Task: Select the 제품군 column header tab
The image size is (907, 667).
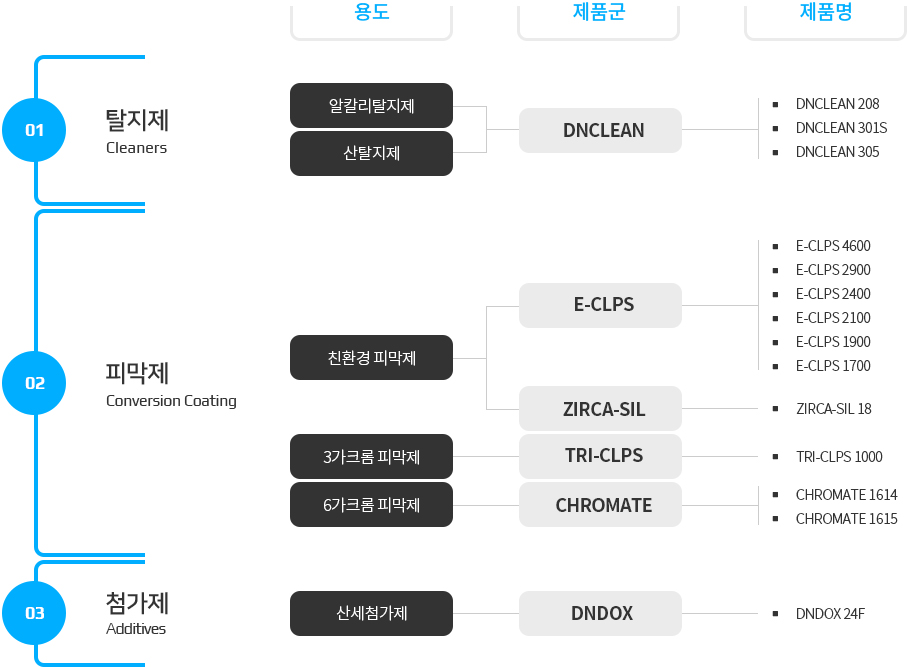Action: (x=598, y=14)
